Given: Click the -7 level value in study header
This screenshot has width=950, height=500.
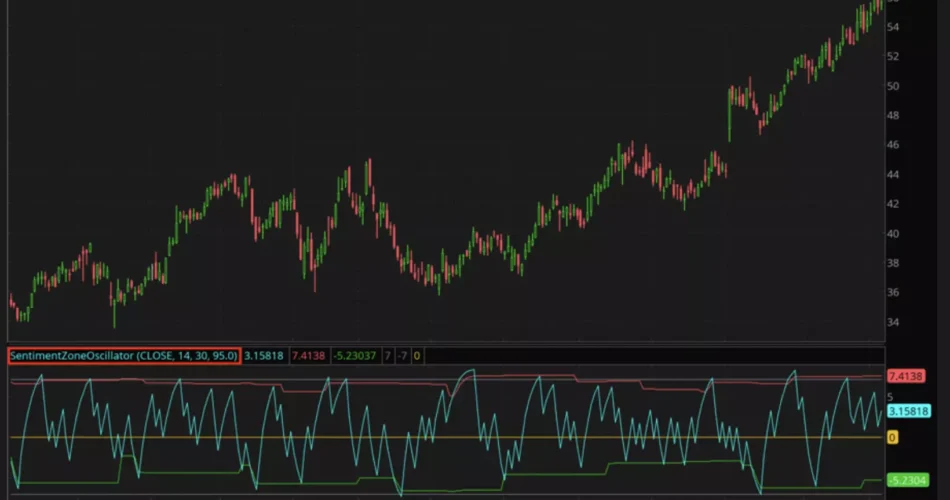Looking at the screenshot, I should coord(402,355).
